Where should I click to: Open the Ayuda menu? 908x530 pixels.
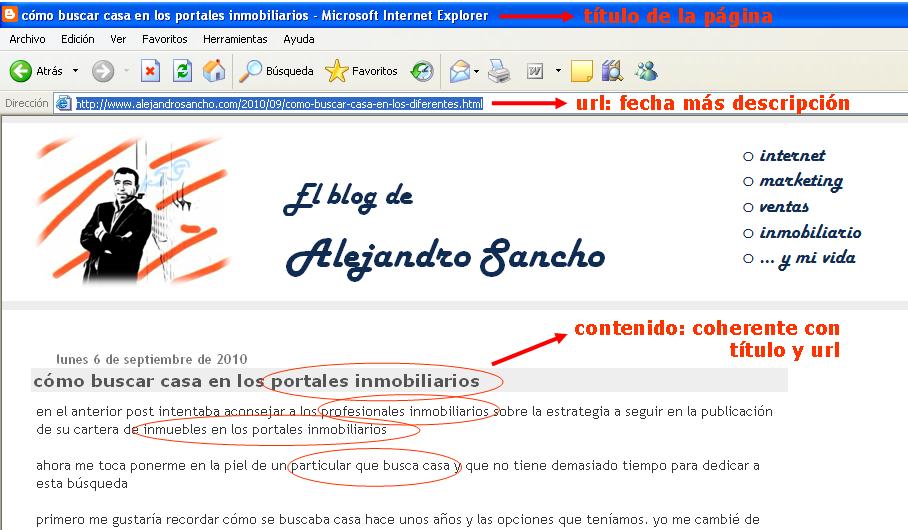tap(299, 39)
